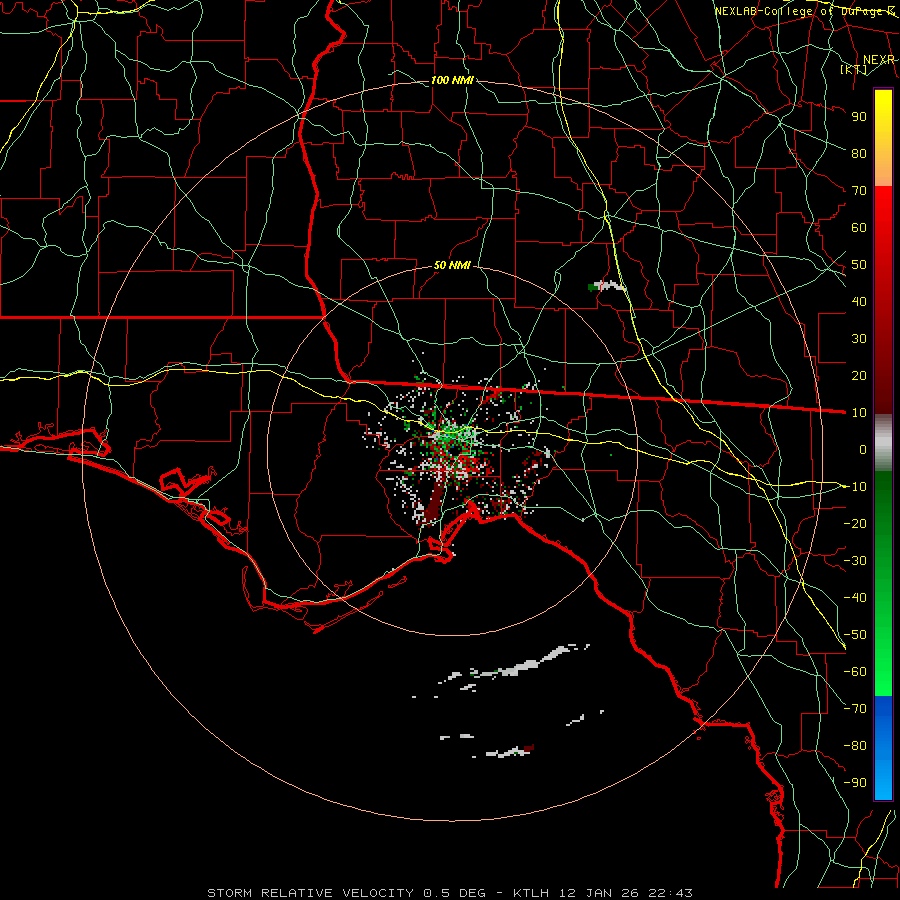Screen dimensions: 900x900
Task: Click the -80 value on the velocity scale
Action: pos(855,746)
